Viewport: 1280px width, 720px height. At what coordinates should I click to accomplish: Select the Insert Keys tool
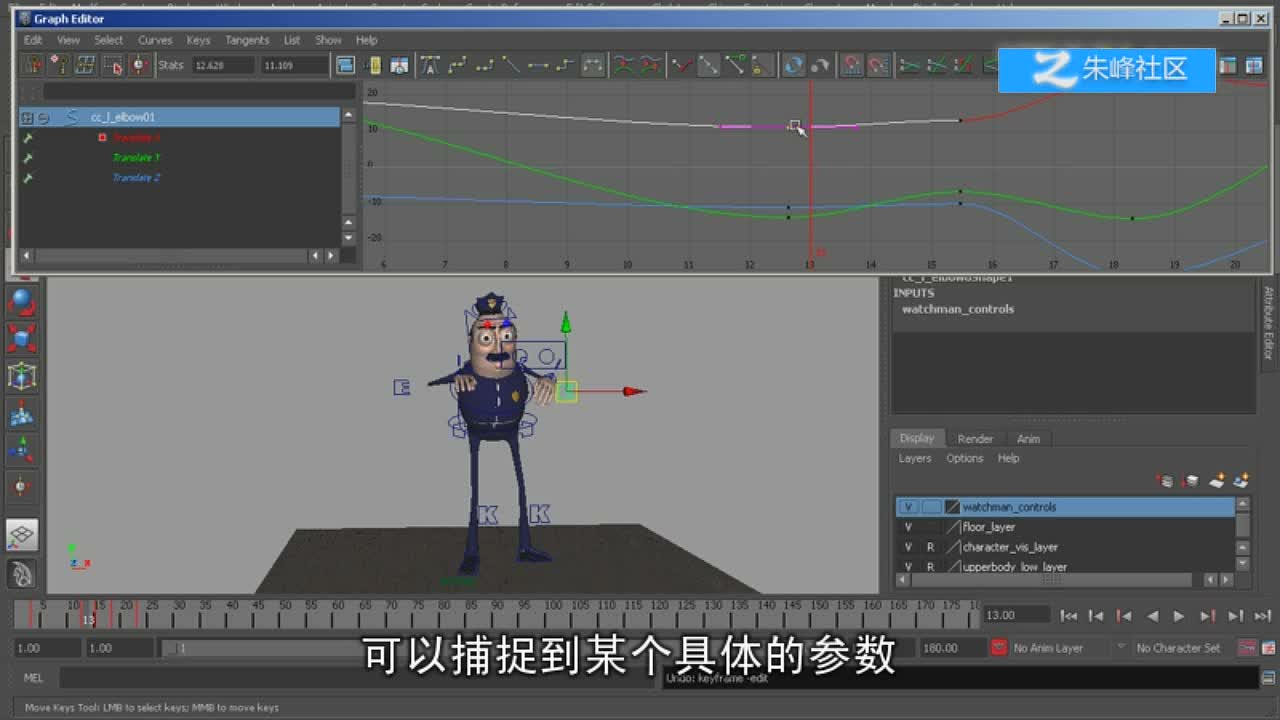(60, 66)
